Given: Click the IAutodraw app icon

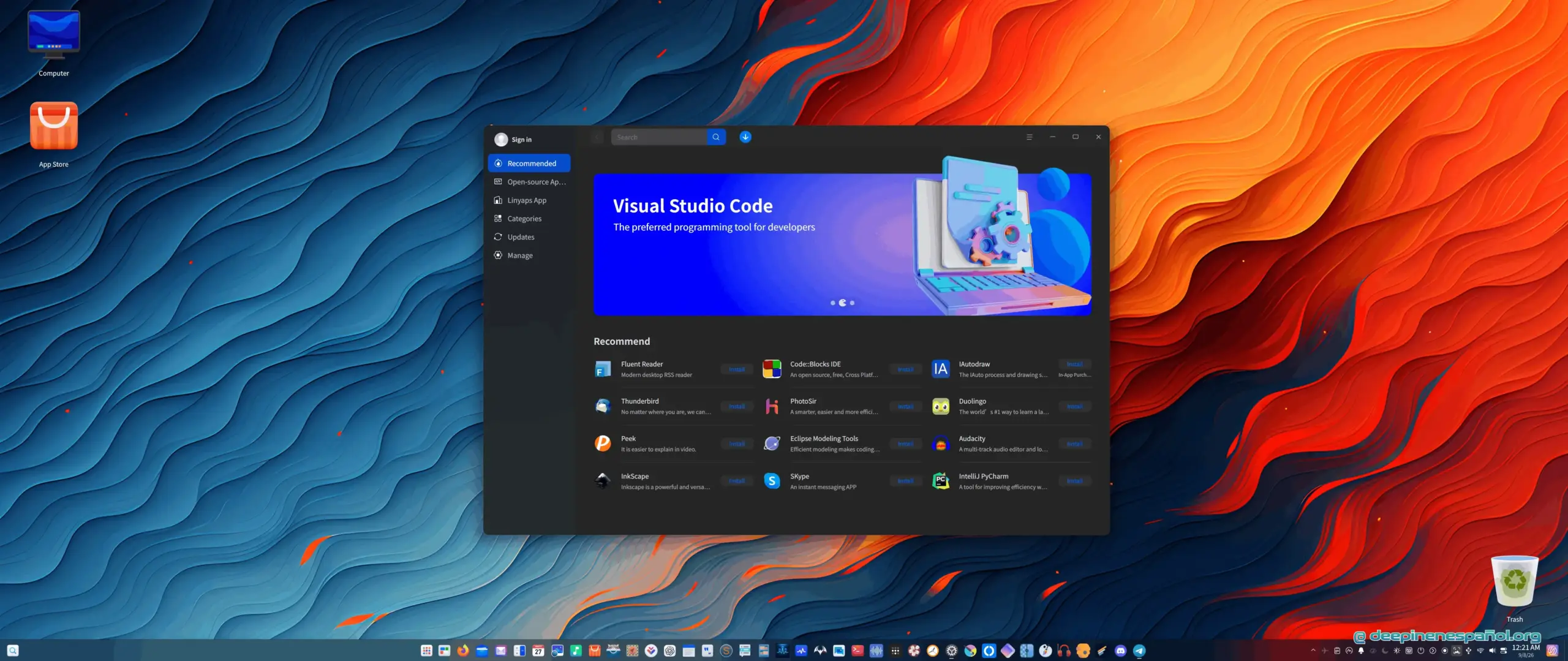Looking at the screenshot, I should (941, 369).
